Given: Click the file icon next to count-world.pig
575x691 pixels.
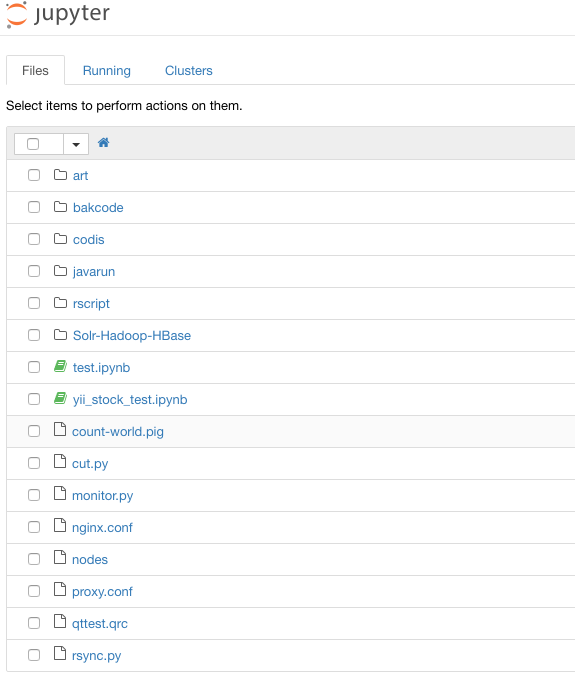Looking at the screenshot, I should pos(60,429).
